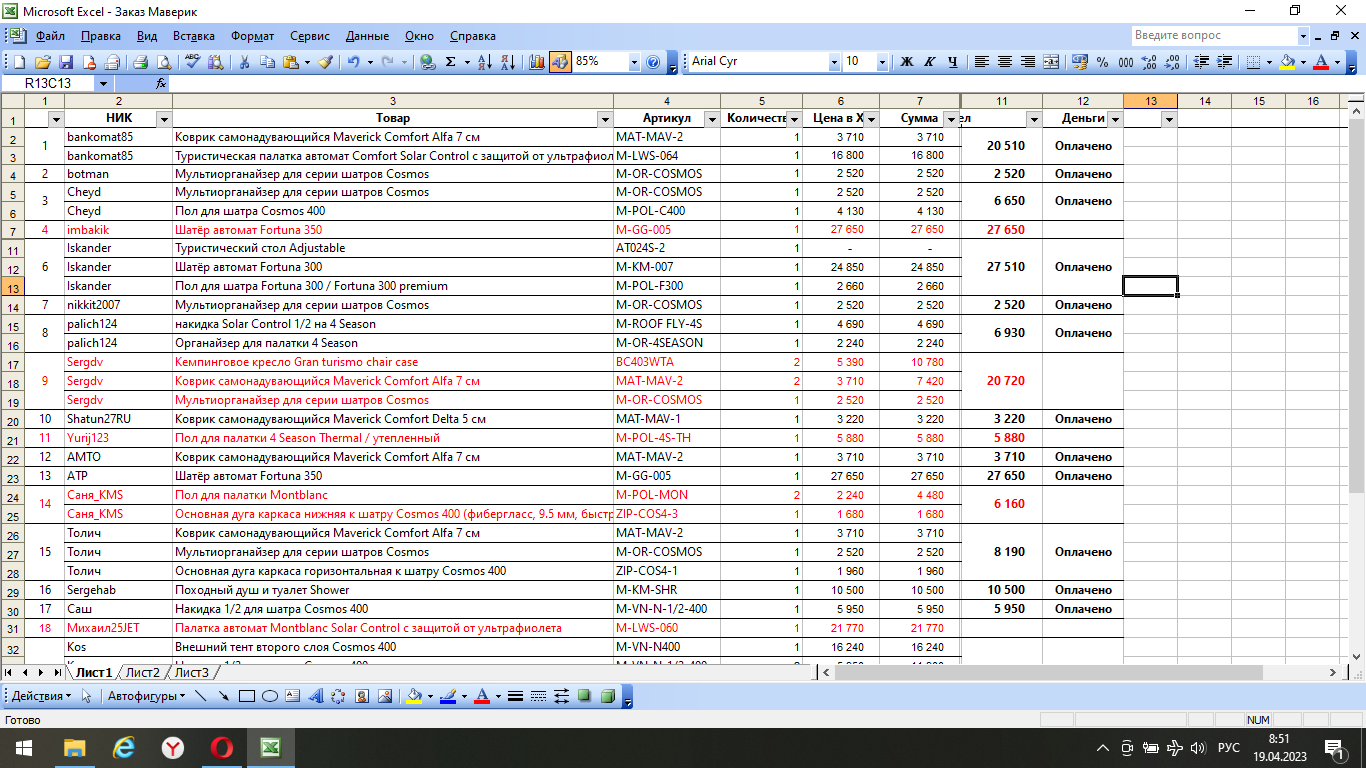Toggle Bold formatting (Ж)
The height and width of the screenshot is (768, 1366).
click(907, 62)
